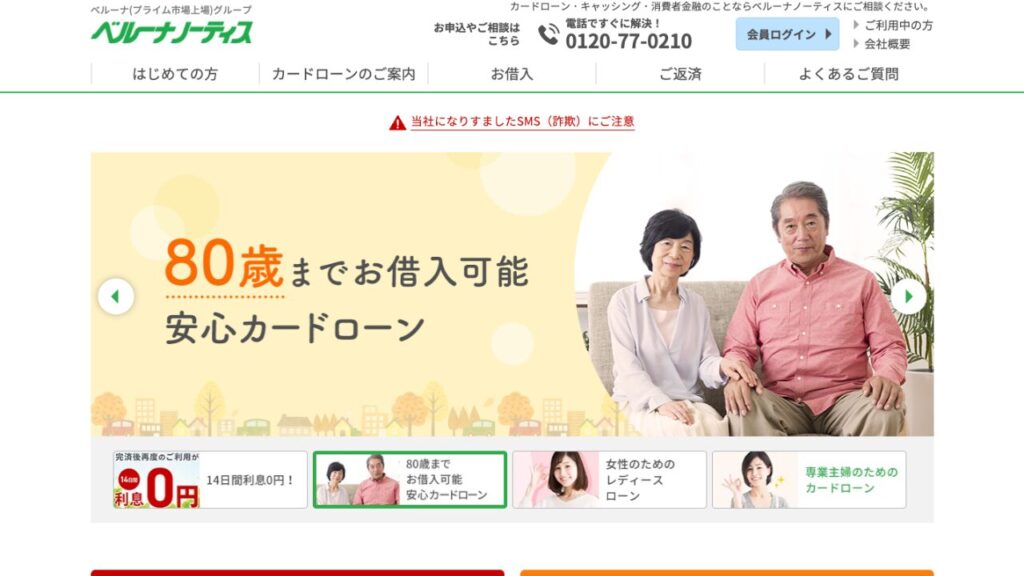Select the 80歳まで安心カードローン thumbnail

coord(409,479)
